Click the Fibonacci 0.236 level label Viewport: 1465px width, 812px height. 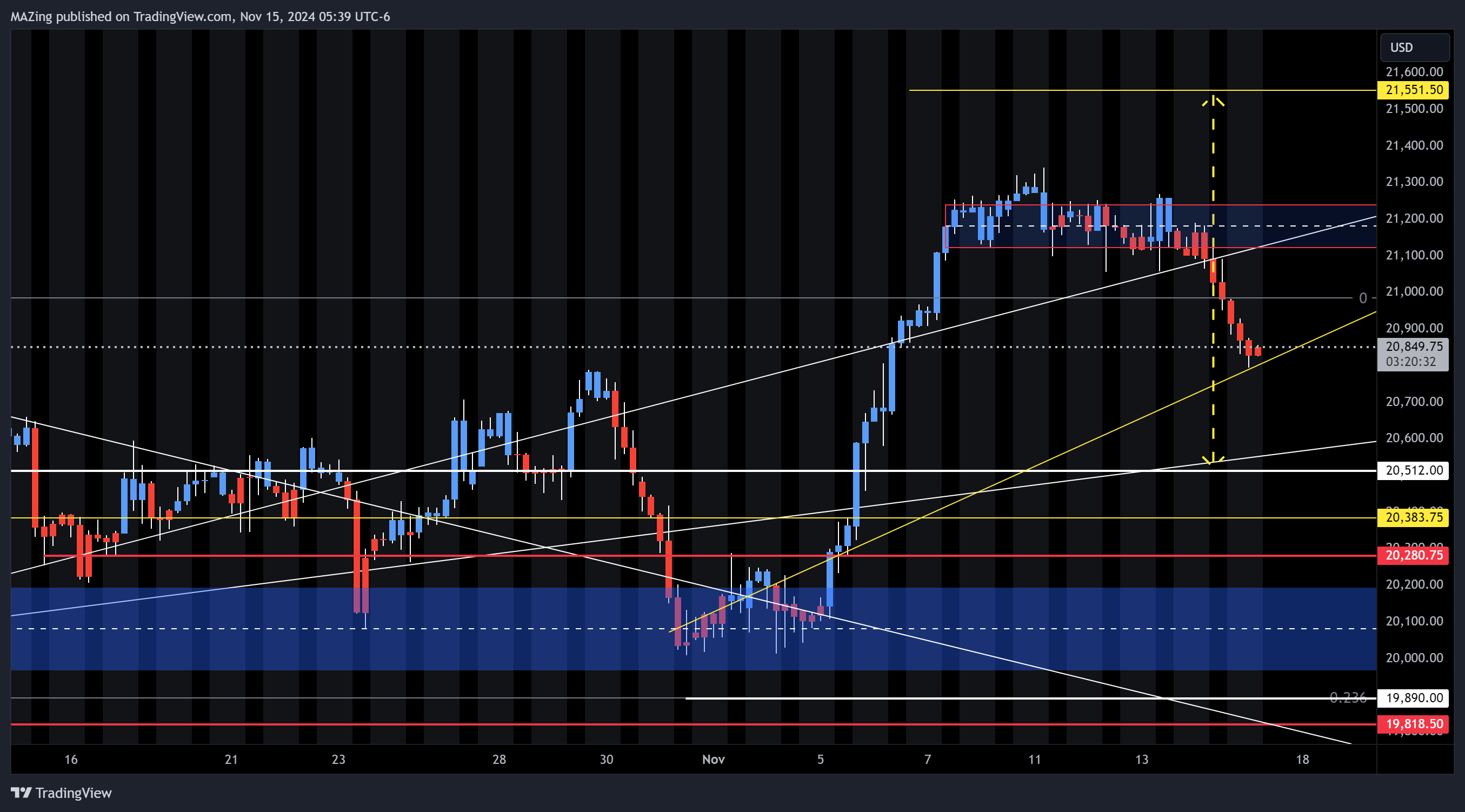pyautogui.click(x=1348, y=697)
